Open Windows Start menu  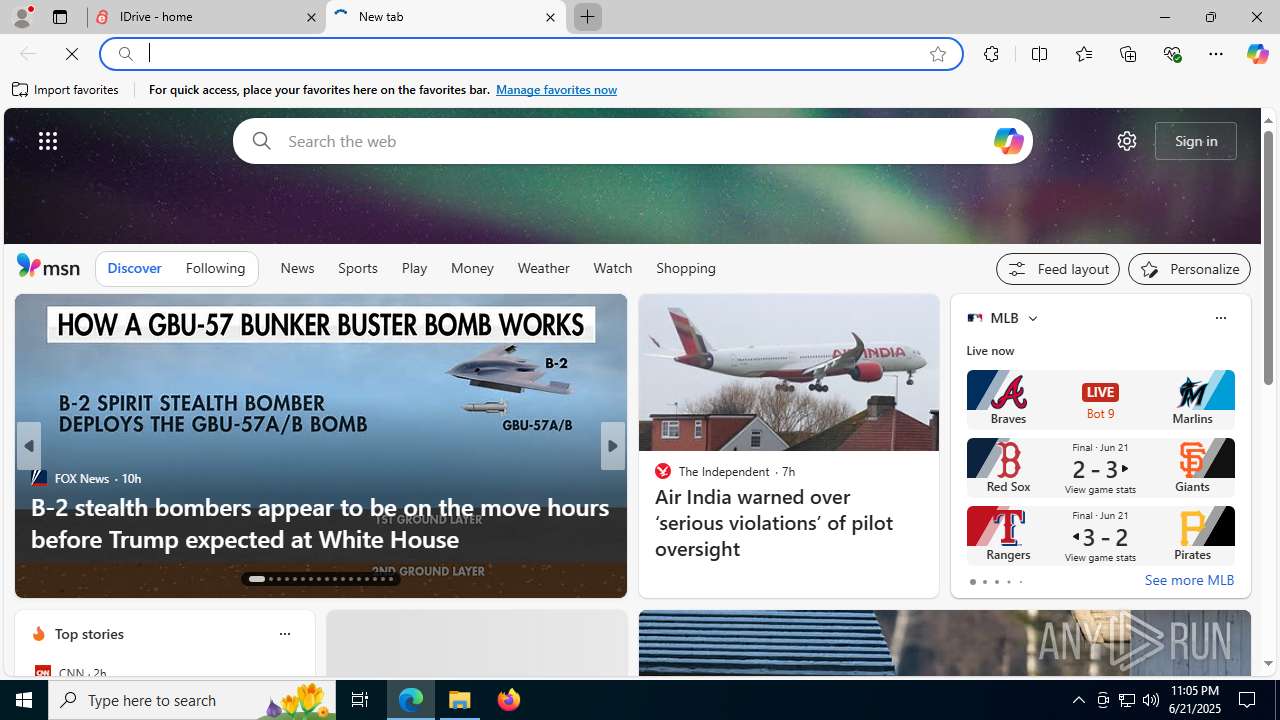click(24, 700)
